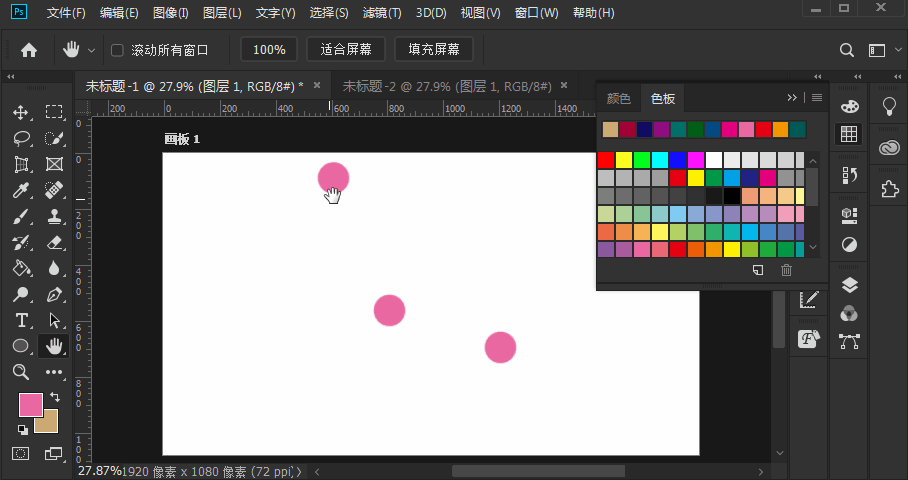Select the History Brush tool

point(21,243)
